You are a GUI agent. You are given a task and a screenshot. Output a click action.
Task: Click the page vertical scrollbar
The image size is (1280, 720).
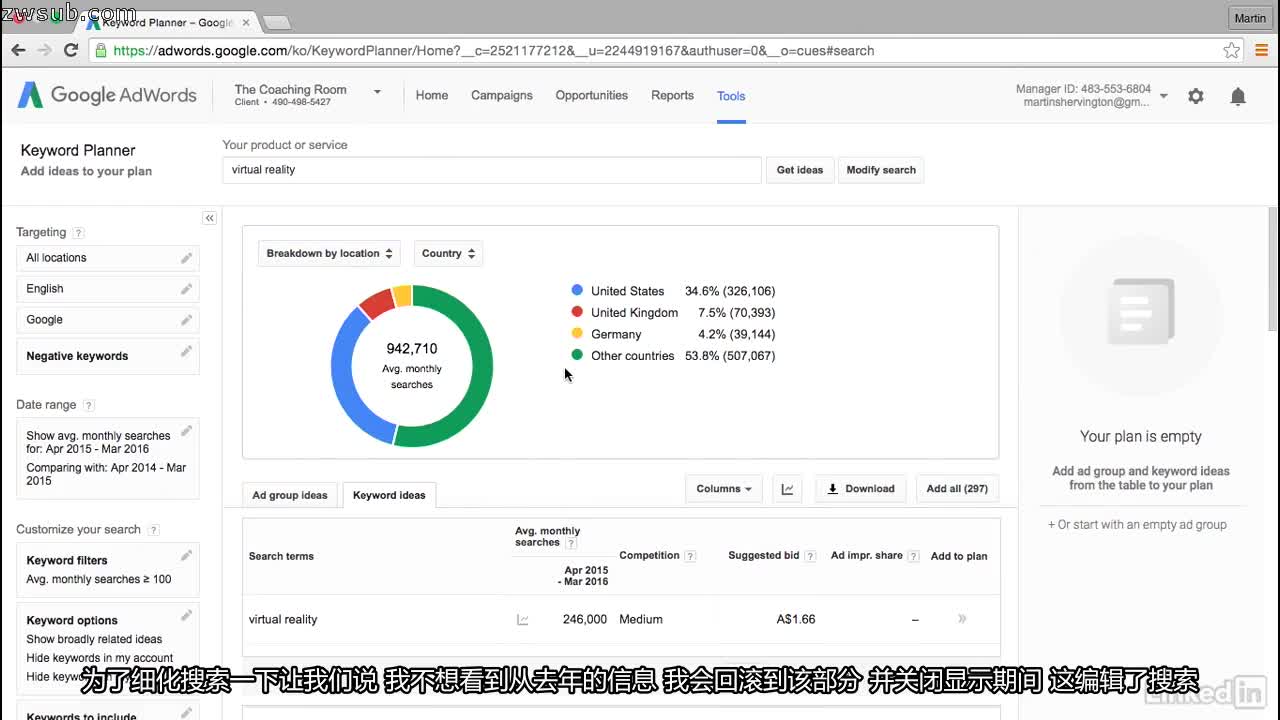[1273, 270]
